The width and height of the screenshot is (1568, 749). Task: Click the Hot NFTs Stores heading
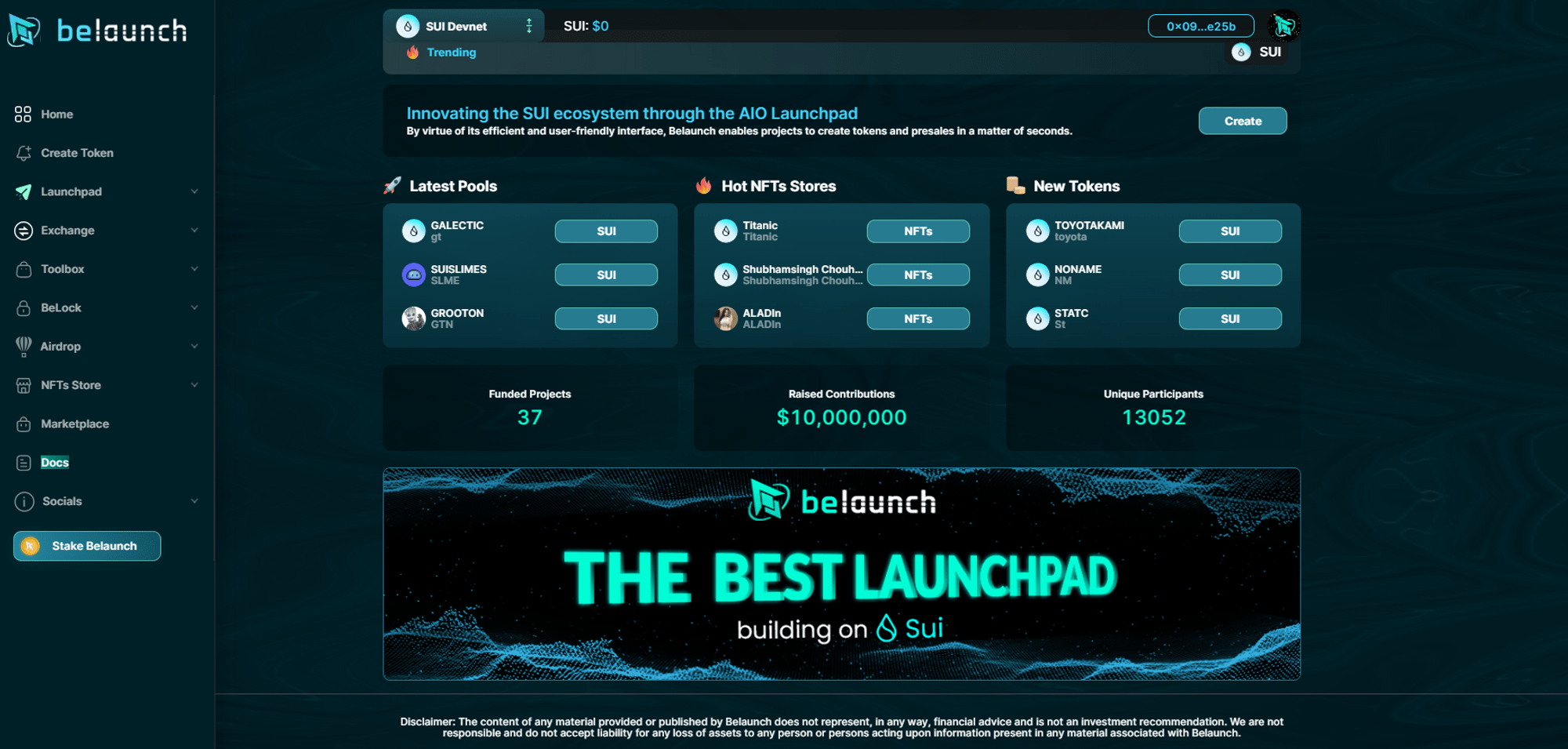coord(779,186)
